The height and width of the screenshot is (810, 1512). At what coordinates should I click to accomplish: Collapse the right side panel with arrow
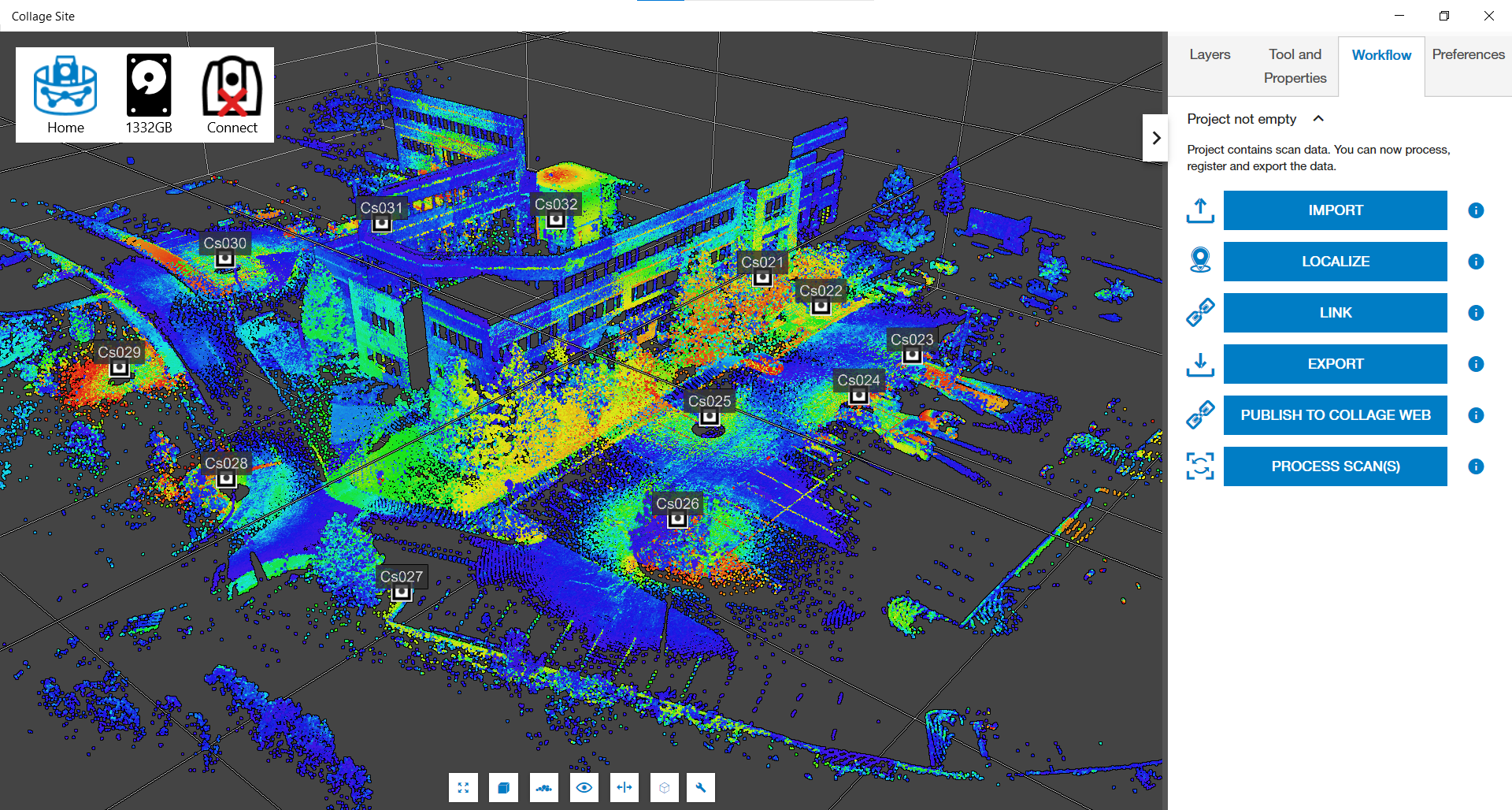pyautogui.click(x=1155, y=138)
